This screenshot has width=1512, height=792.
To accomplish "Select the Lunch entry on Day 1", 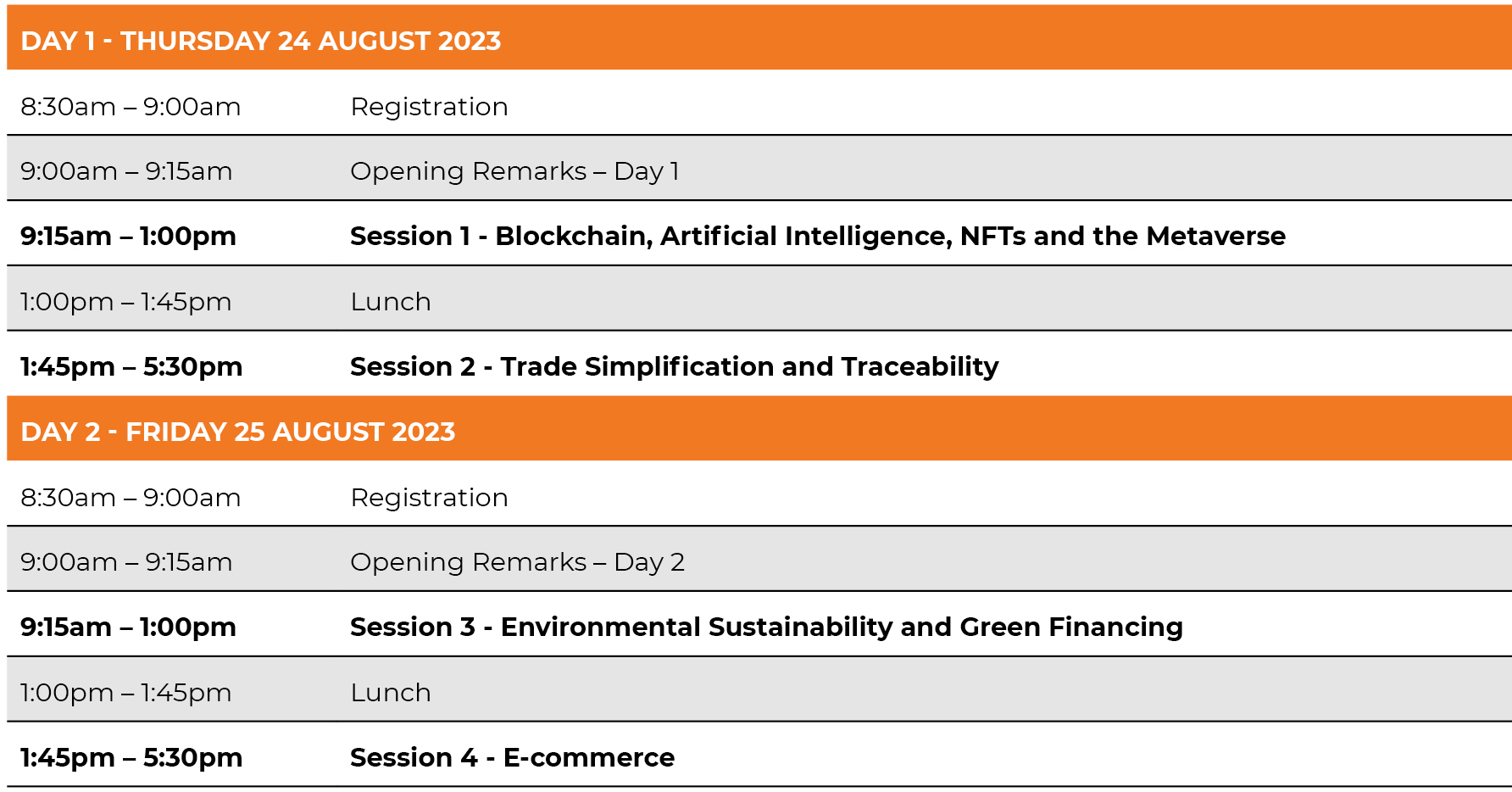I will (x=391, y=302).
